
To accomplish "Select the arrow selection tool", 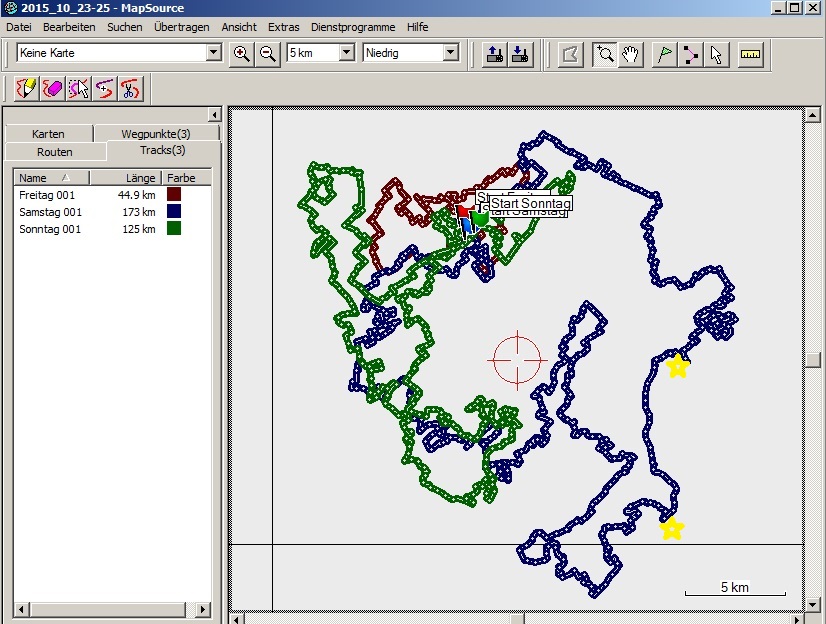I will (x=716, y=54).
